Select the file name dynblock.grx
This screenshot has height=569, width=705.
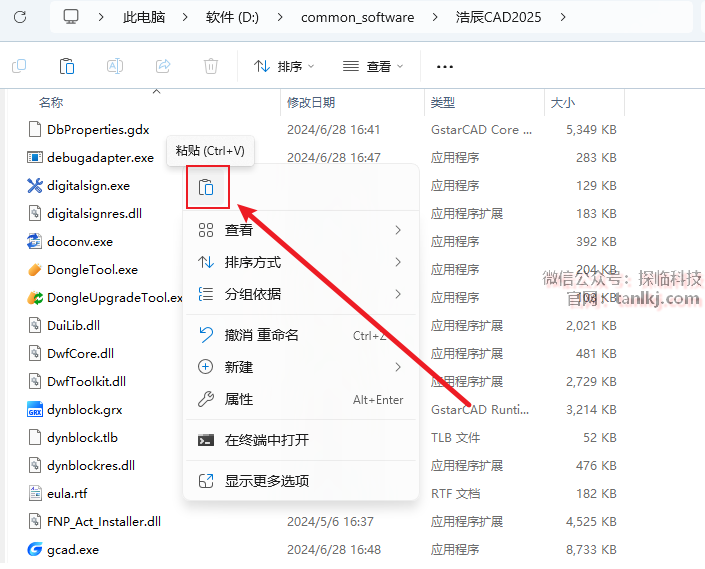[85, 409]
